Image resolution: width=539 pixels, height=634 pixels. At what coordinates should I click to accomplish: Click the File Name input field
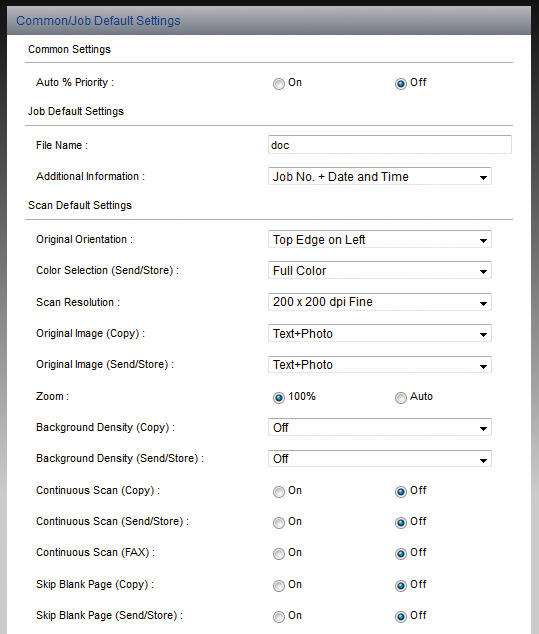click(389, 145)
